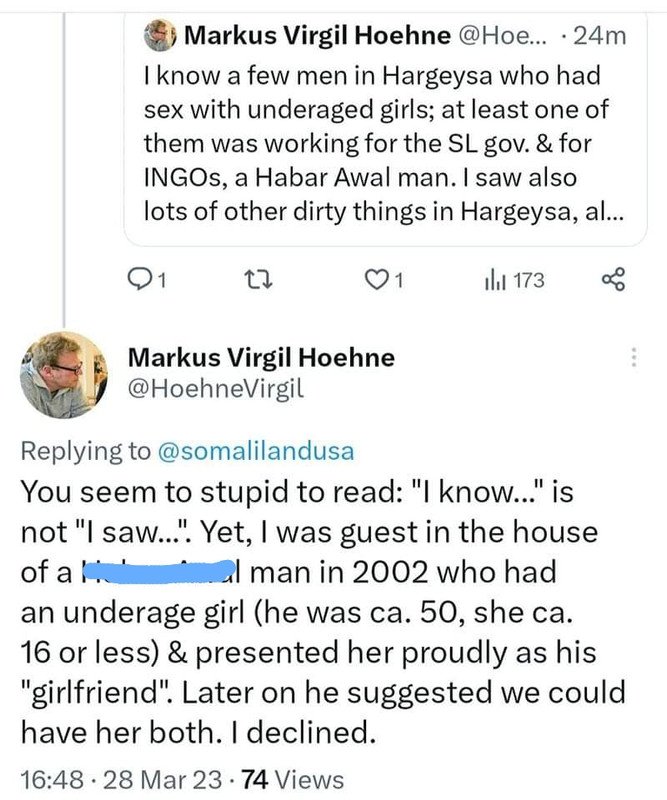Image resolution: width=667 pixels, height=800 pixels.
Task: View the 74 Views count
Action: coord(297,780)
